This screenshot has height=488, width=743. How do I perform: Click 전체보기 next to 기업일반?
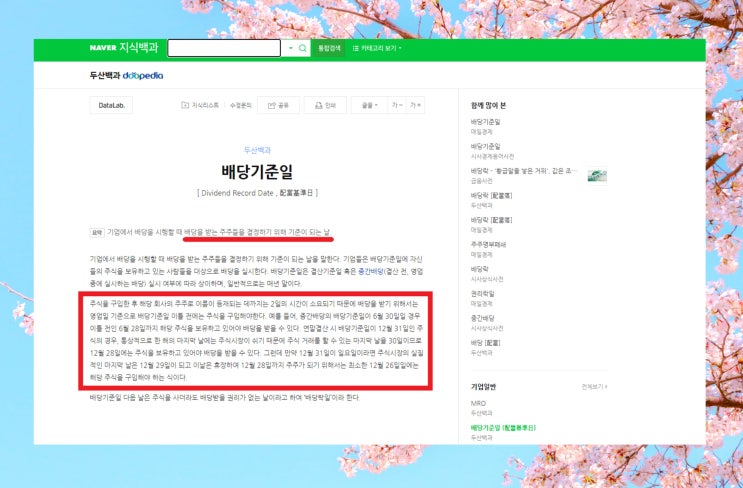[x=594, y=387]
